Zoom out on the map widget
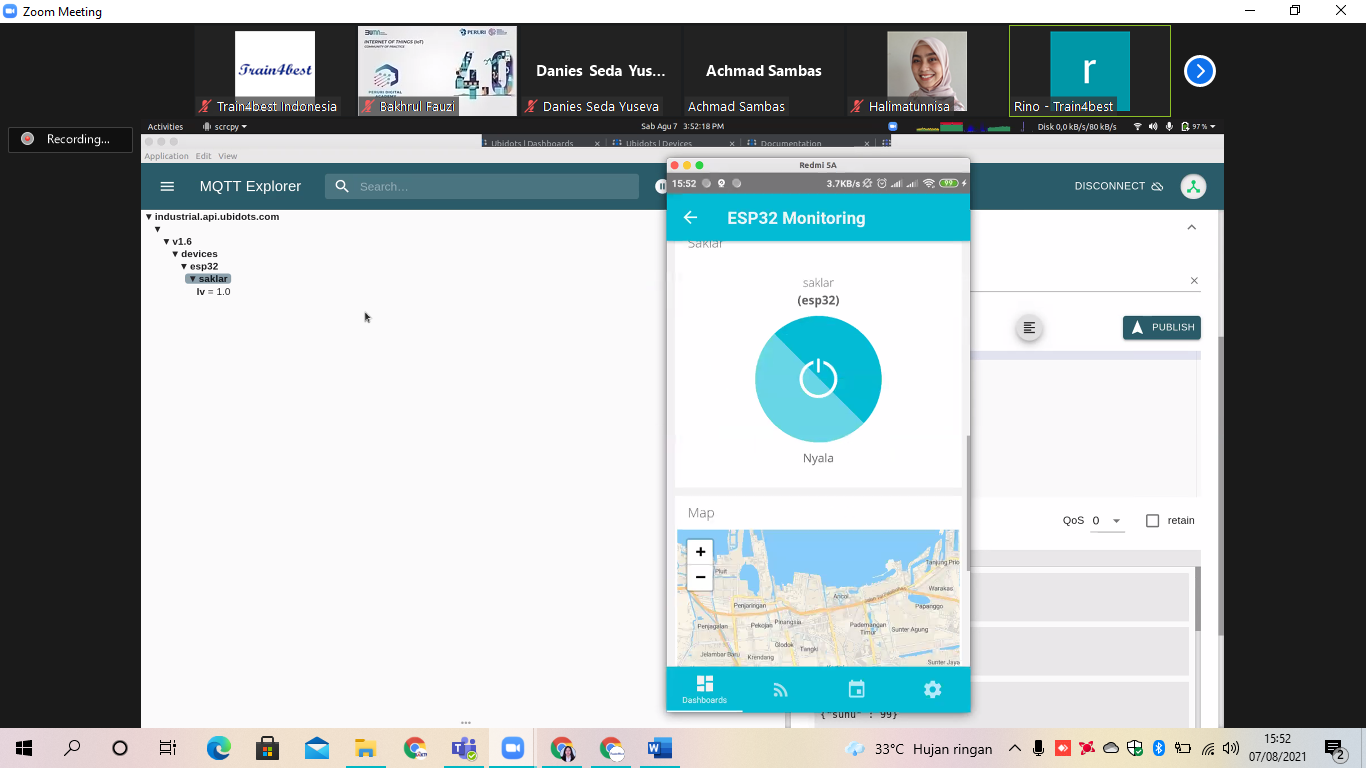This screenshot has width=1366, height=768. tap(700, 577)
